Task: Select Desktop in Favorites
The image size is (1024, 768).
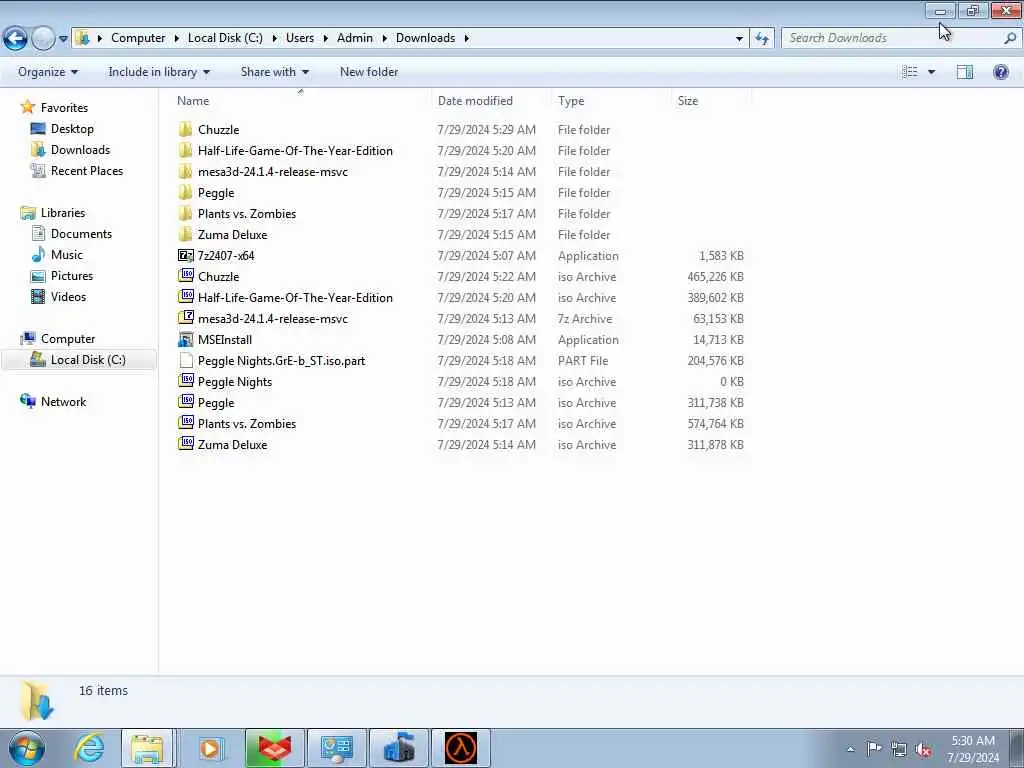Action: click(72, 129)
